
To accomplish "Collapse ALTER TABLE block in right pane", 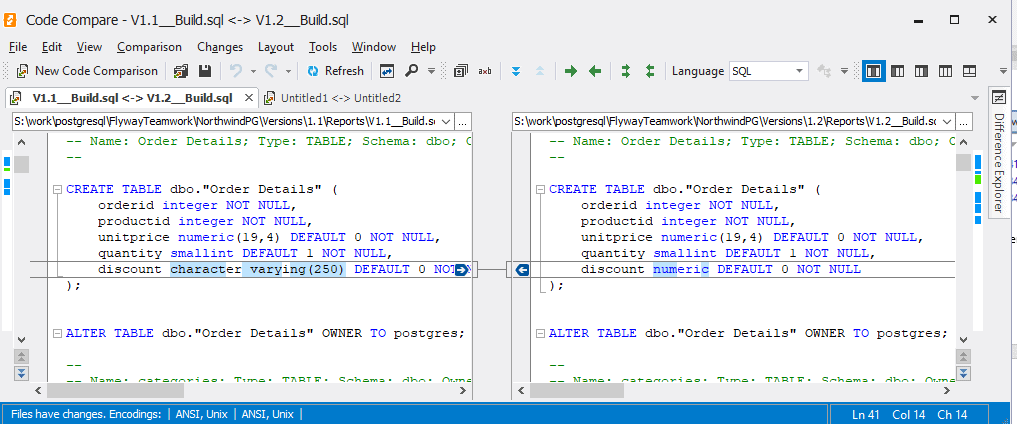I will click(540, 333).
